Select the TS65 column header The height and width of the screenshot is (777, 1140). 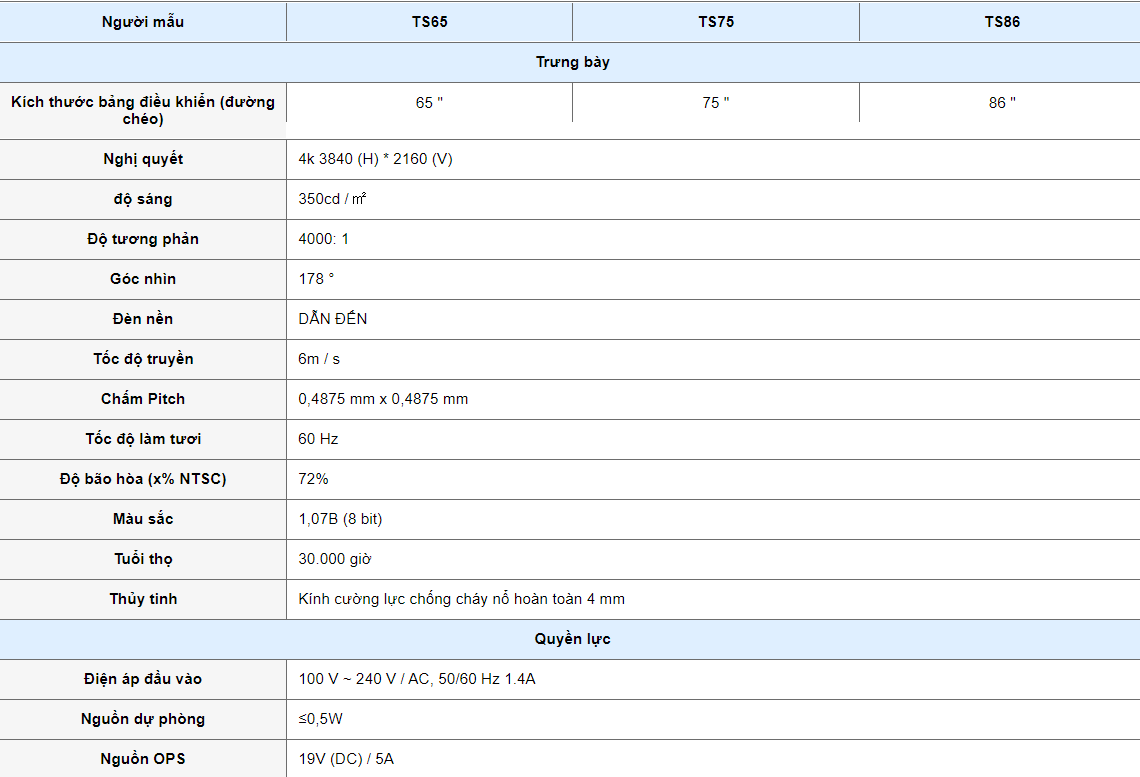point(430,22)
